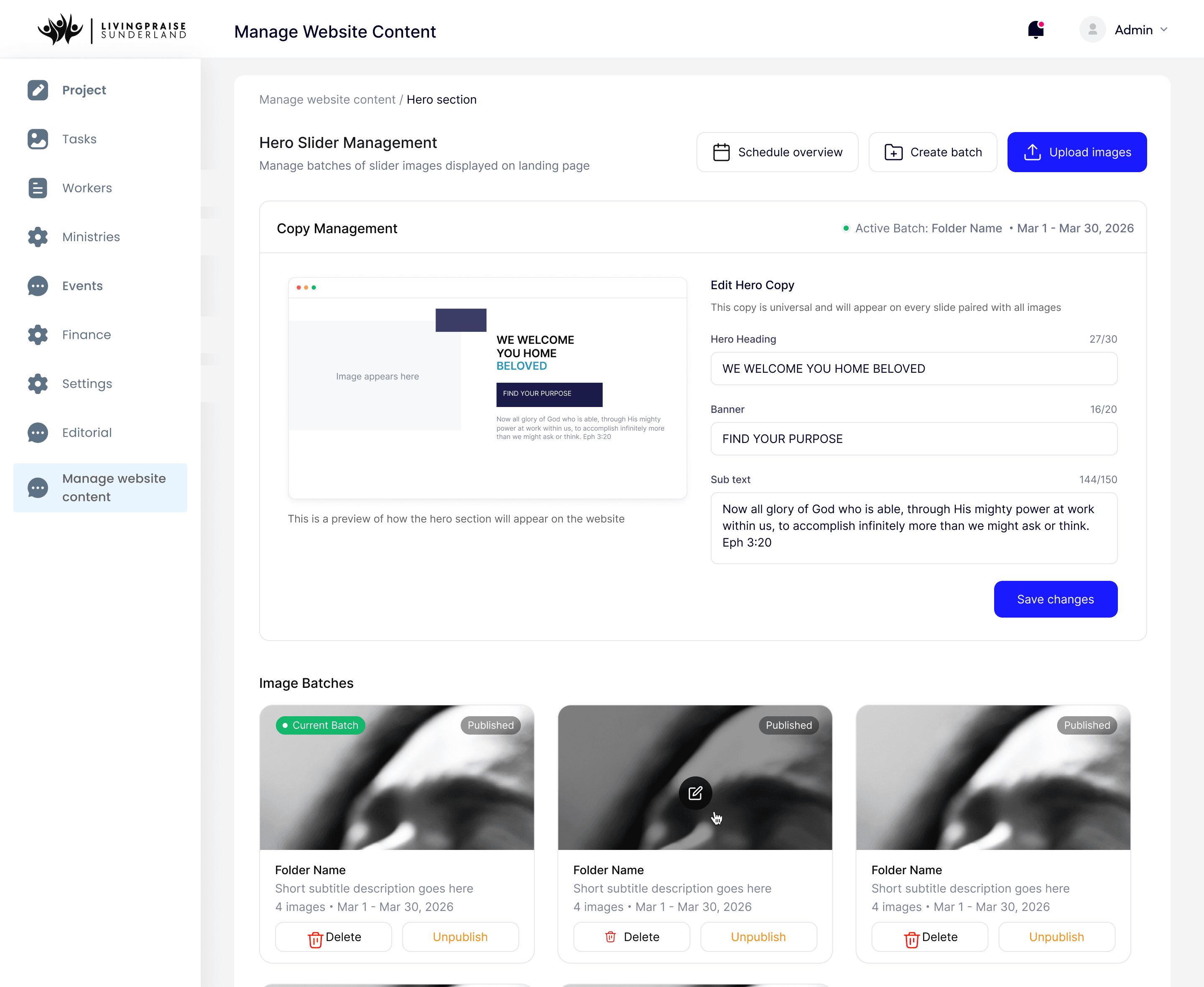Save changes to hero copy
Image resolution: width=1204 pixels, height=987 pixels.
pos(1055,599)
